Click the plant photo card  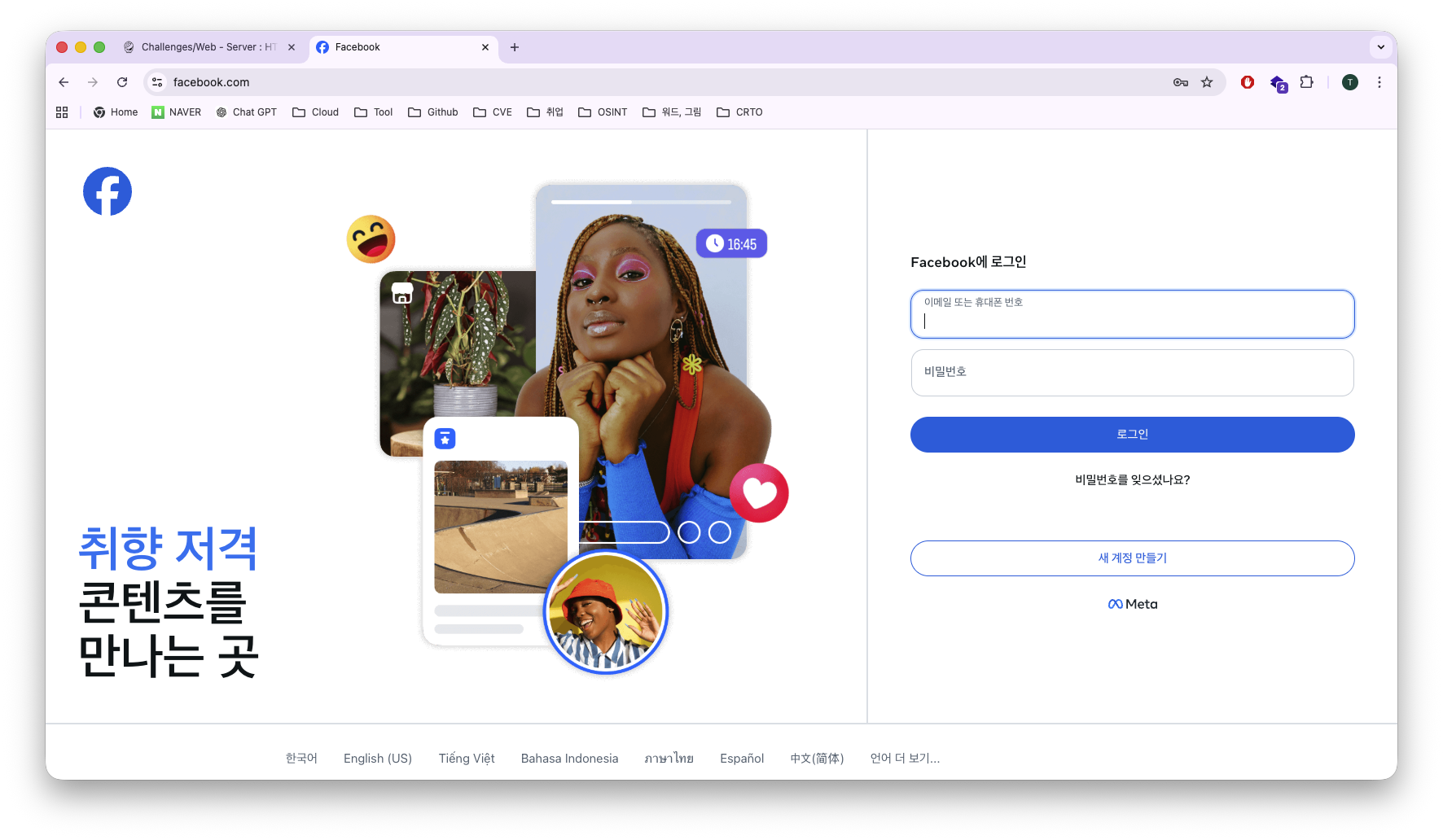(458, 362)
